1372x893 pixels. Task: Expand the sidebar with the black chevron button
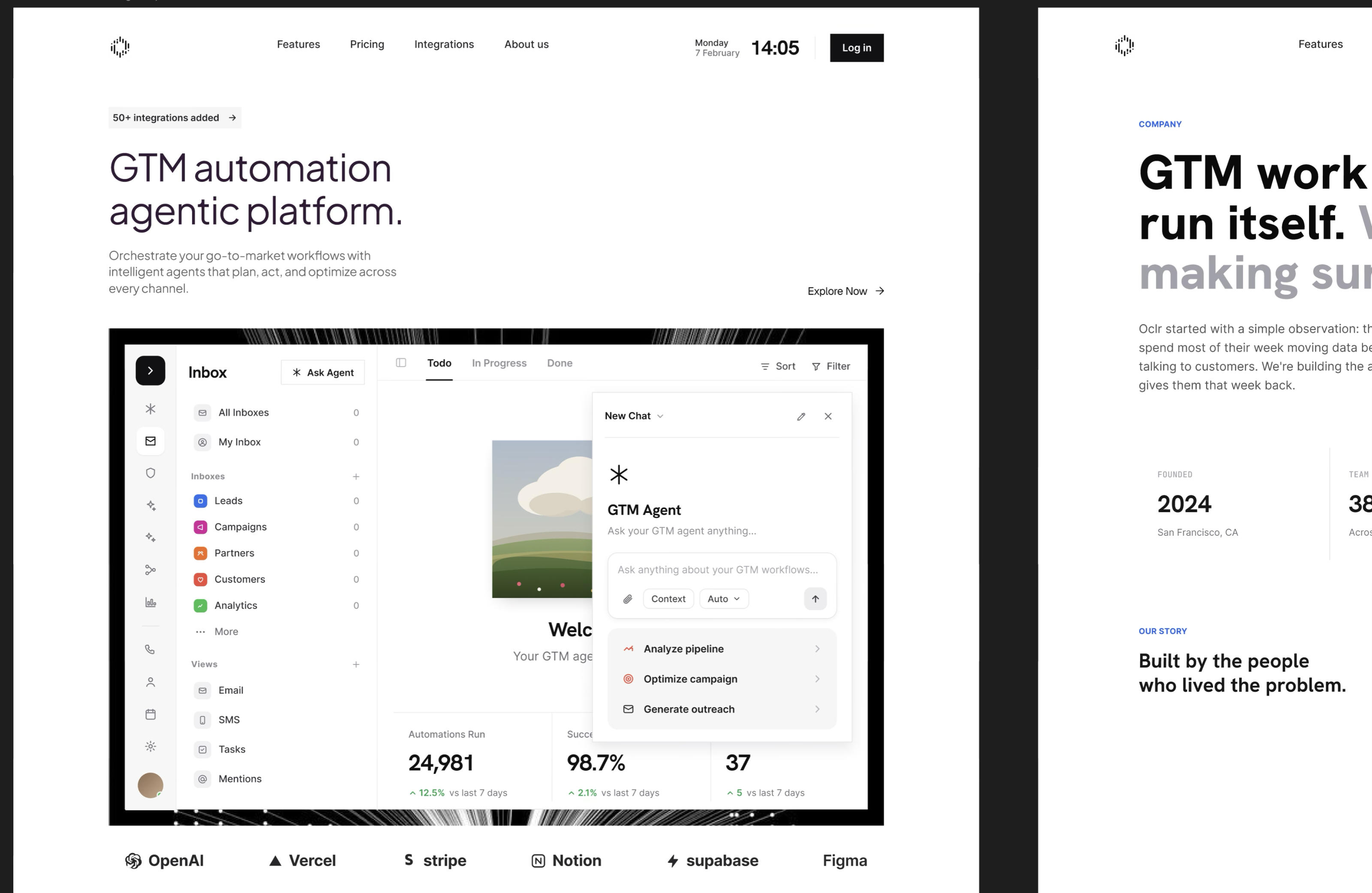(150, 370)
